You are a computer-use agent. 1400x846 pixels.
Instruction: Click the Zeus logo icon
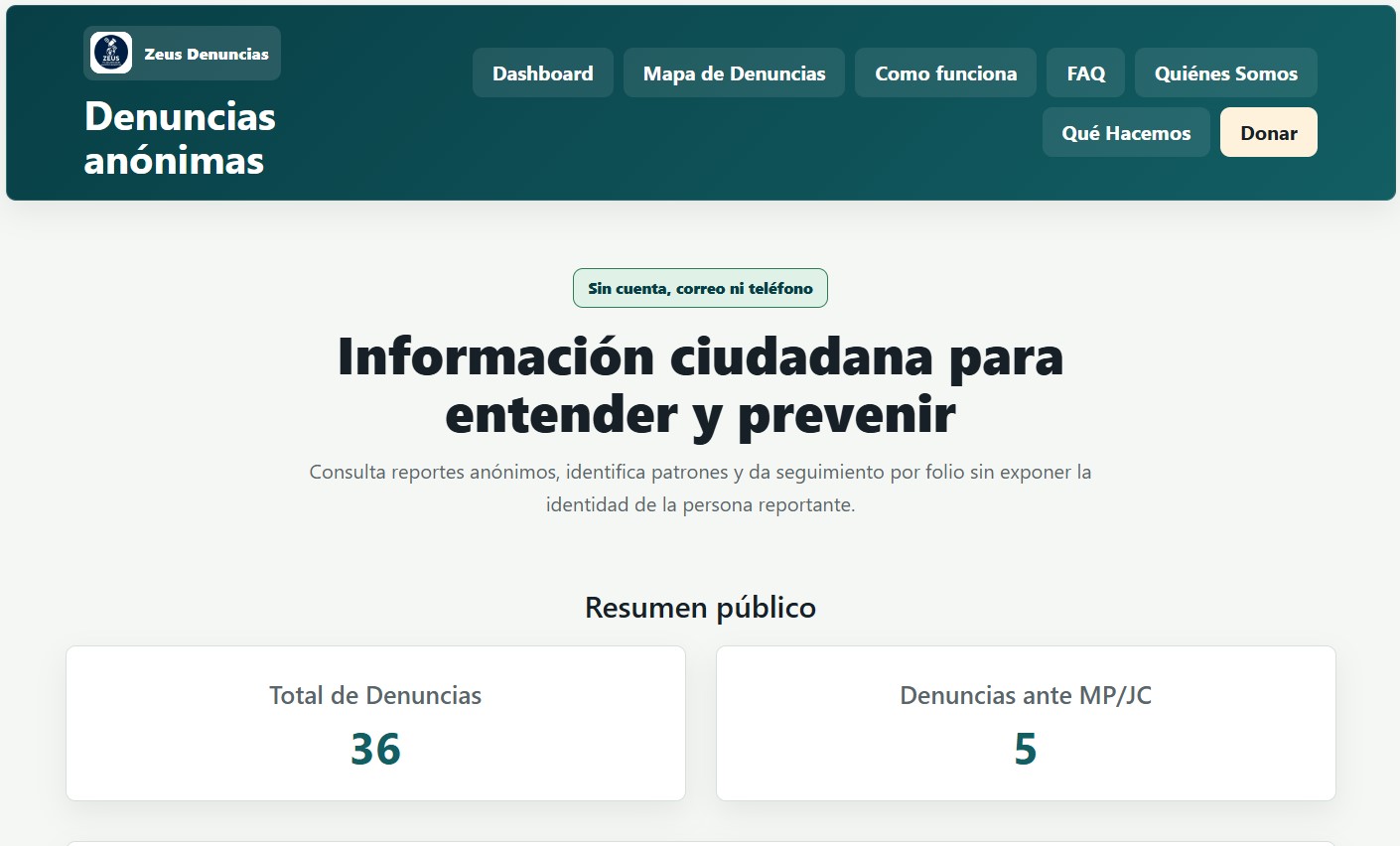pos(111,53)
